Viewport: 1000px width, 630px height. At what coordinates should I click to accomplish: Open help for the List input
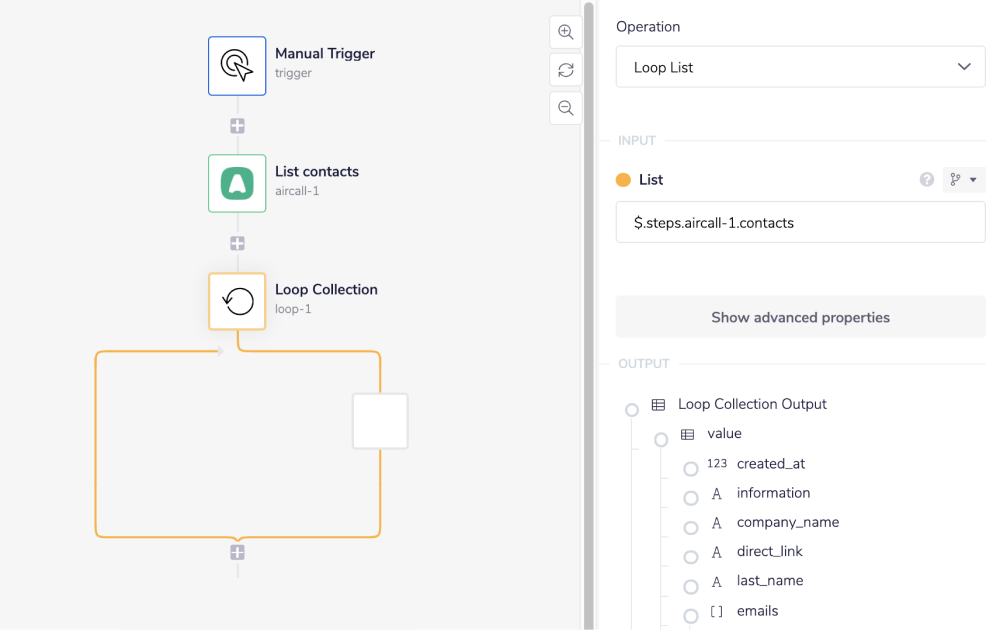tap(927, 180)
